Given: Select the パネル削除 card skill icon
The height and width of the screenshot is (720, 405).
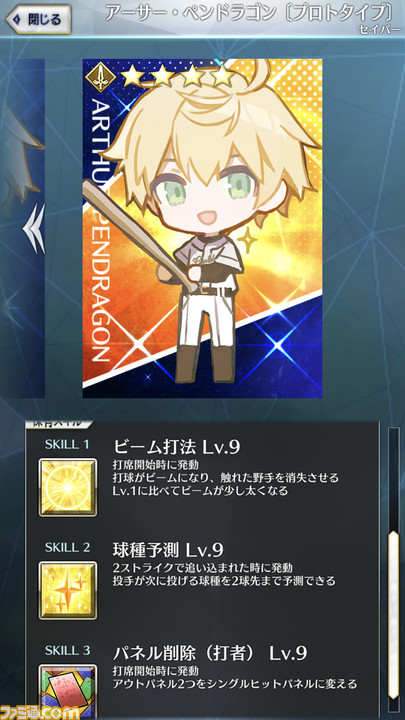Looking at the screenshot, I should [x=68, y=692].
